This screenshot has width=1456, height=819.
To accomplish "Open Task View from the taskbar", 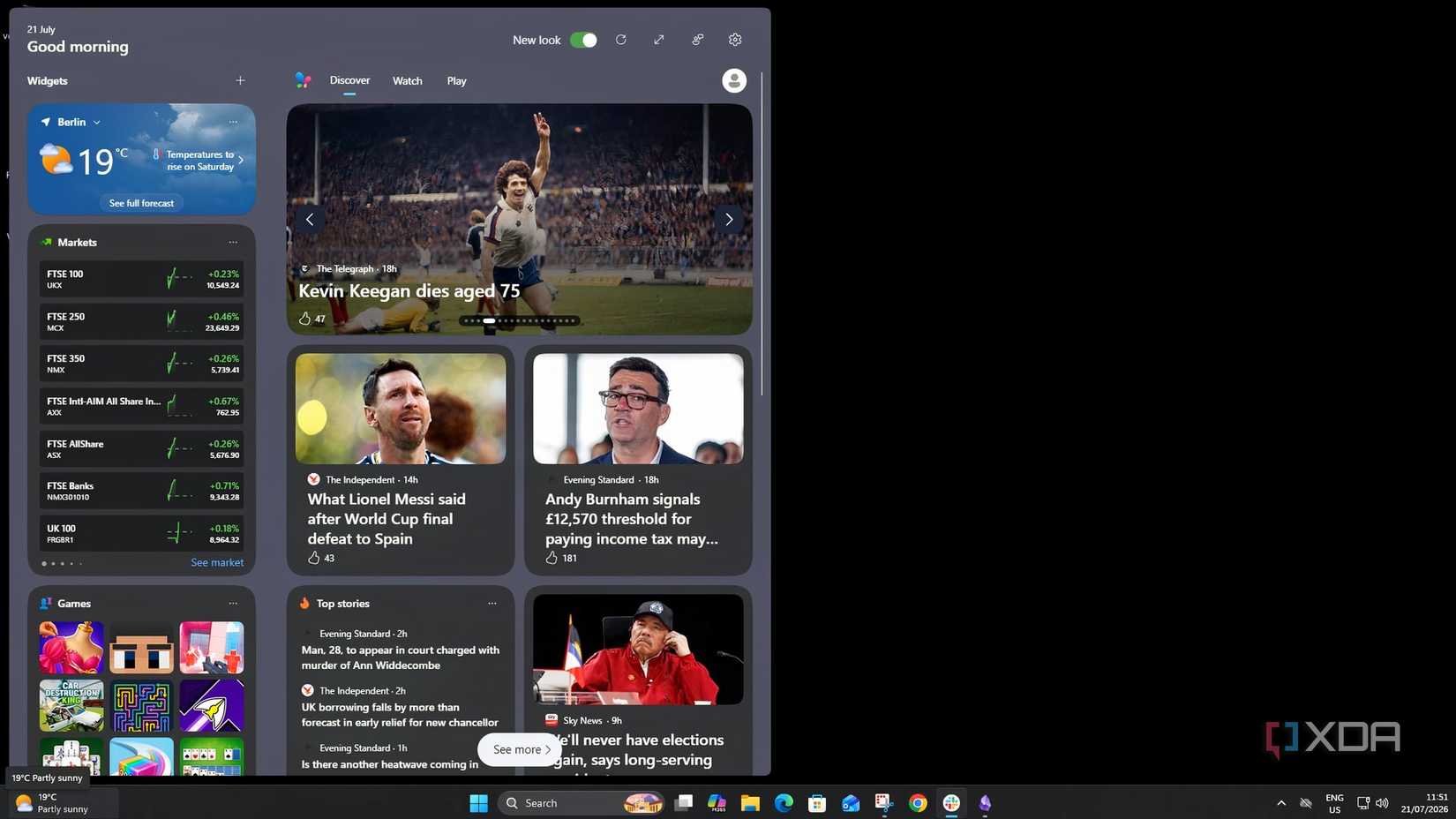I will pyautogui.click(x=684, y=803).
